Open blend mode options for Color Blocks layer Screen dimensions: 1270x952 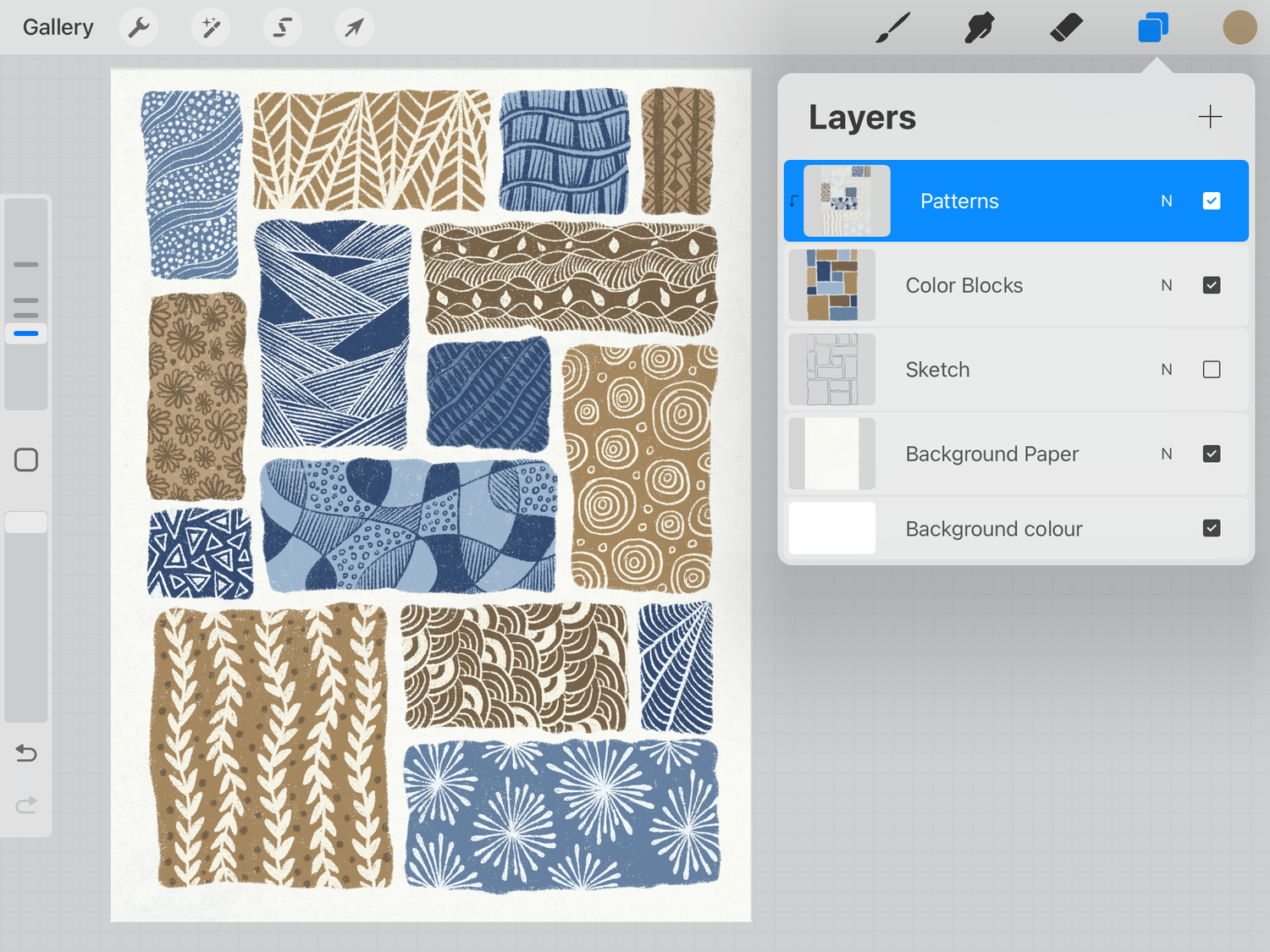(x=1167, y=285)
